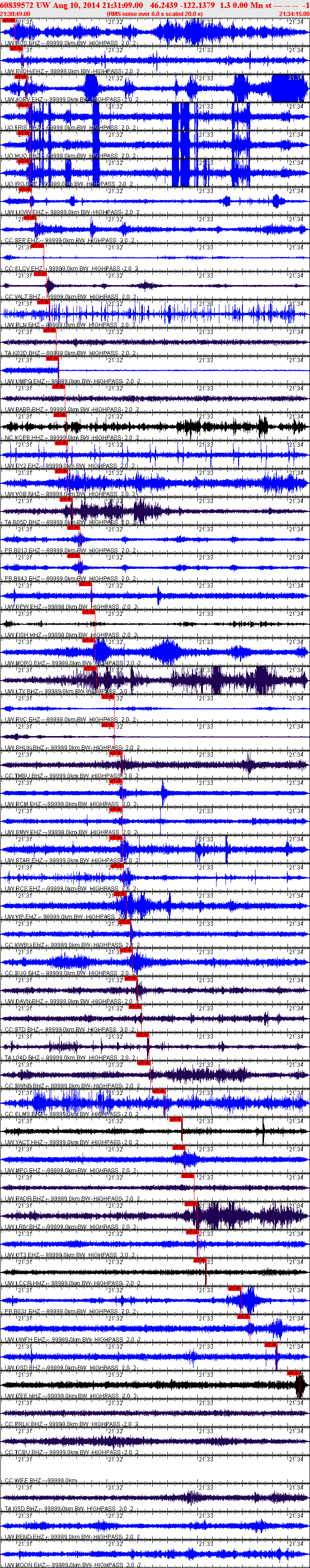
Task: Select the UW MORO EHZ station label
Action: [x=72, y=663]
